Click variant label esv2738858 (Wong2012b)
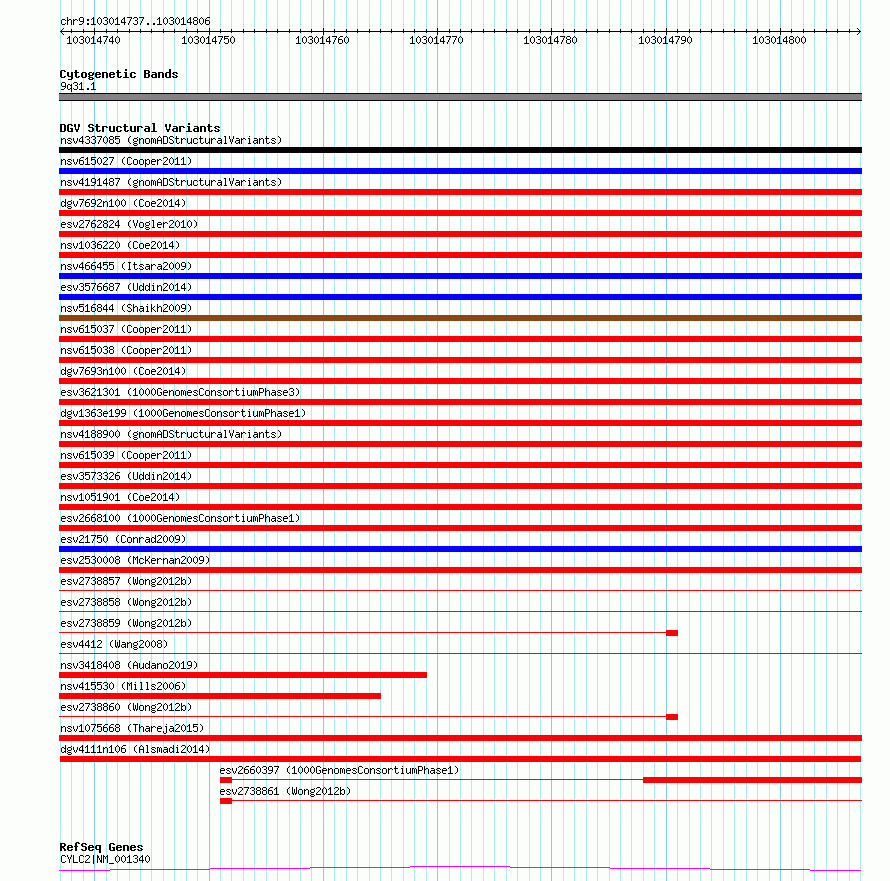890x881 pixels. [x=126, y=602]
